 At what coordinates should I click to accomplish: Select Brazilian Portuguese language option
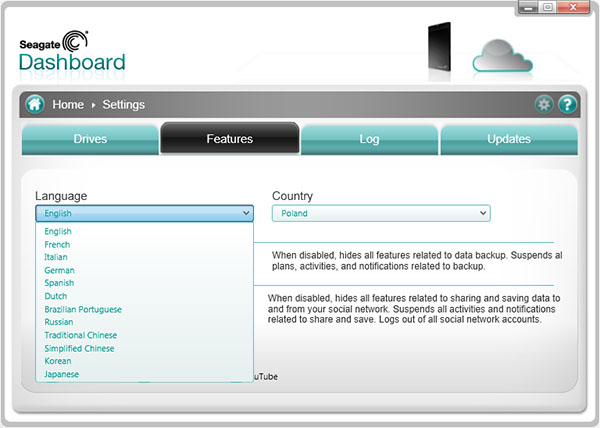coord(145,309)
